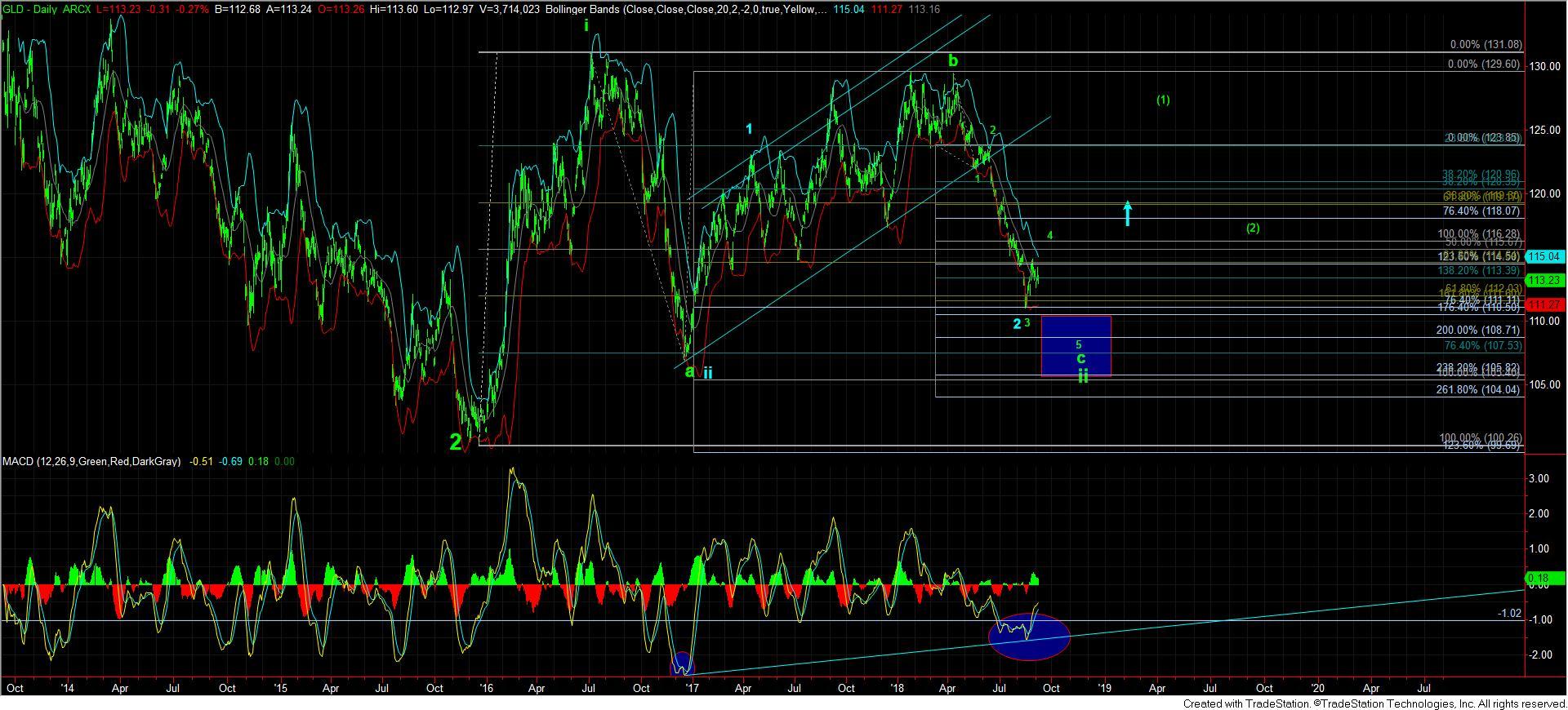This screenshot has height=710, width=1568.
Task: Click the blue ellipse on the MACD panel
Action: 1029,636
